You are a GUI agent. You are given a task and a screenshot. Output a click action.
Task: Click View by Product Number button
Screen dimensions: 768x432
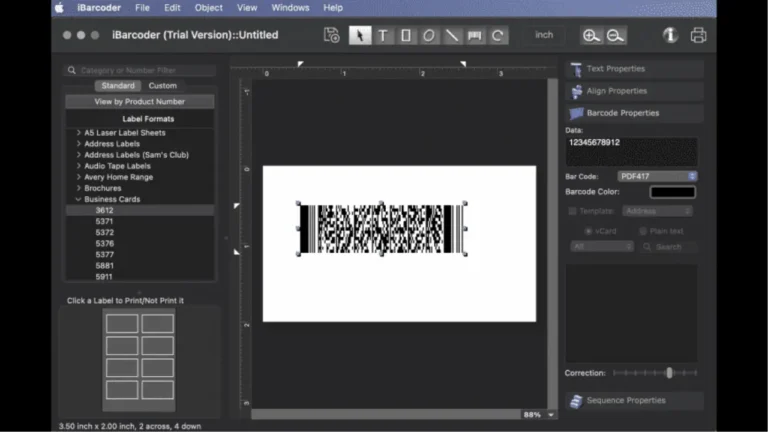click(x=140, y=101)
